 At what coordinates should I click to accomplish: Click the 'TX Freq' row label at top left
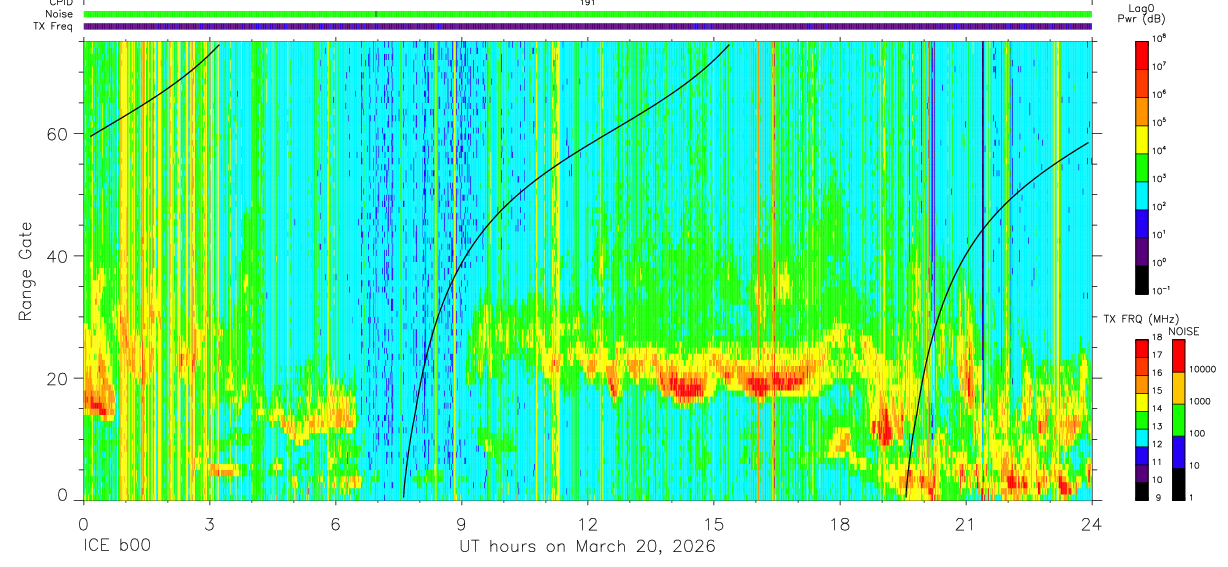pos(53,26)
